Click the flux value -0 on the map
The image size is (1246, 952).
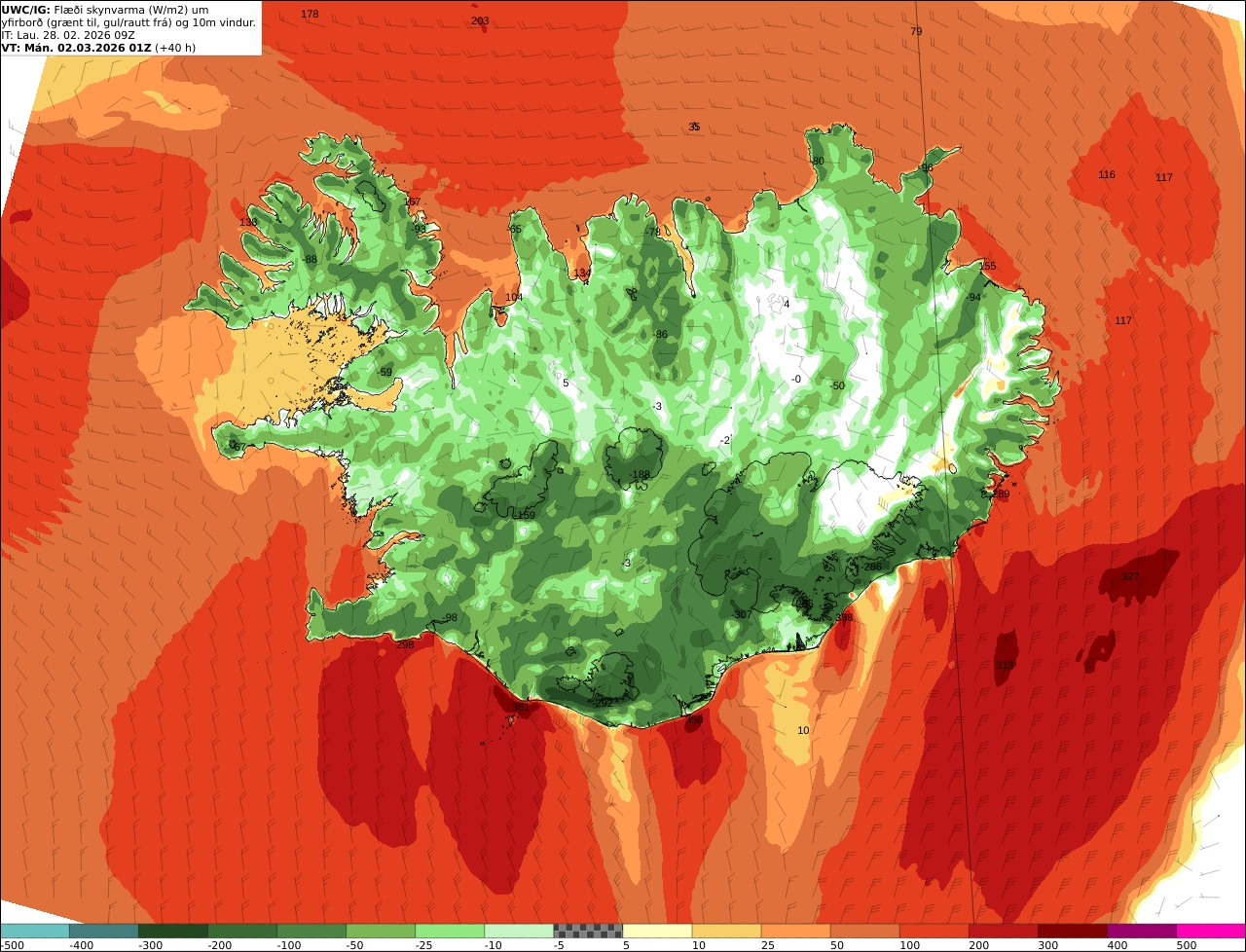(x=796, y=379)
